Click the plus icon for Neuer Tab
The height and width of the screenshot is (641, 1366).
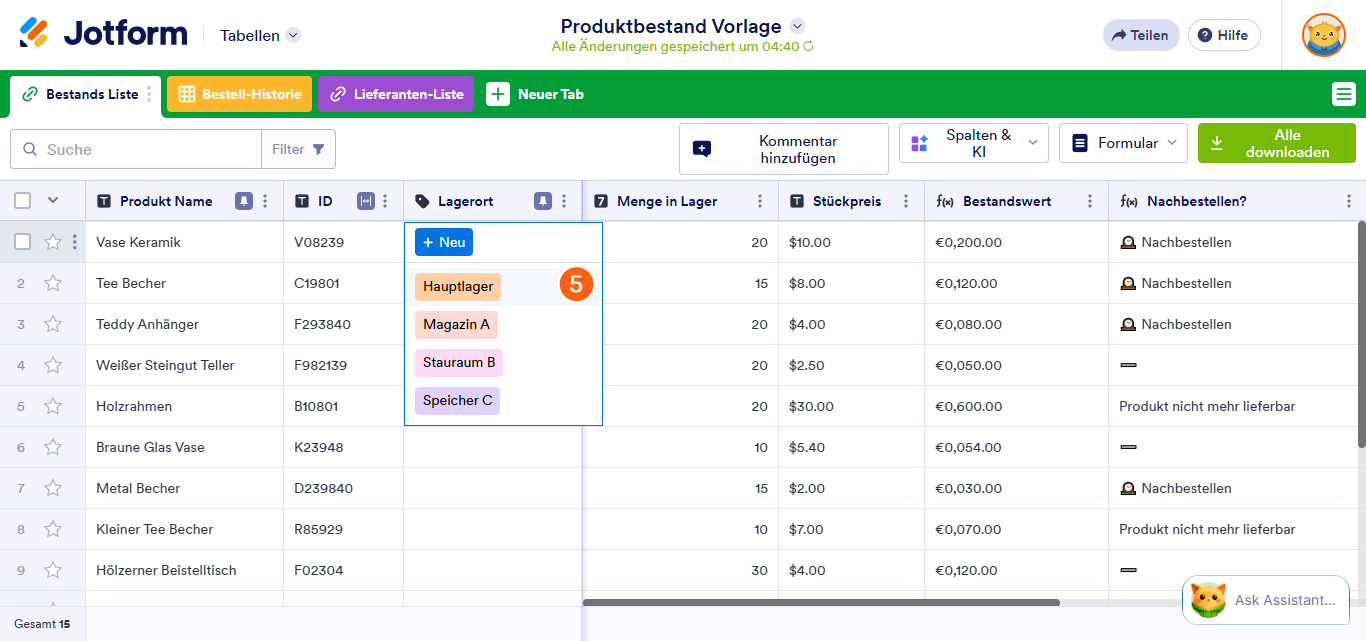[x=497, y=94]
